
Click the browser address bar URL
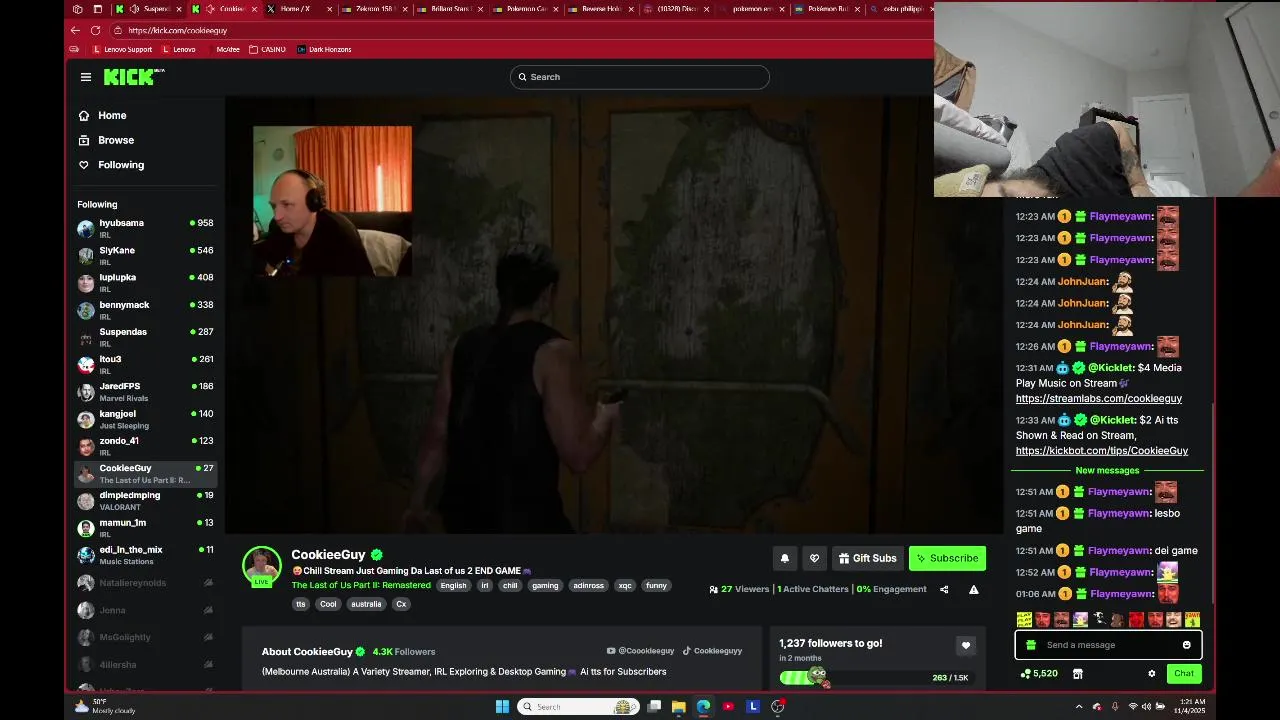178,30
